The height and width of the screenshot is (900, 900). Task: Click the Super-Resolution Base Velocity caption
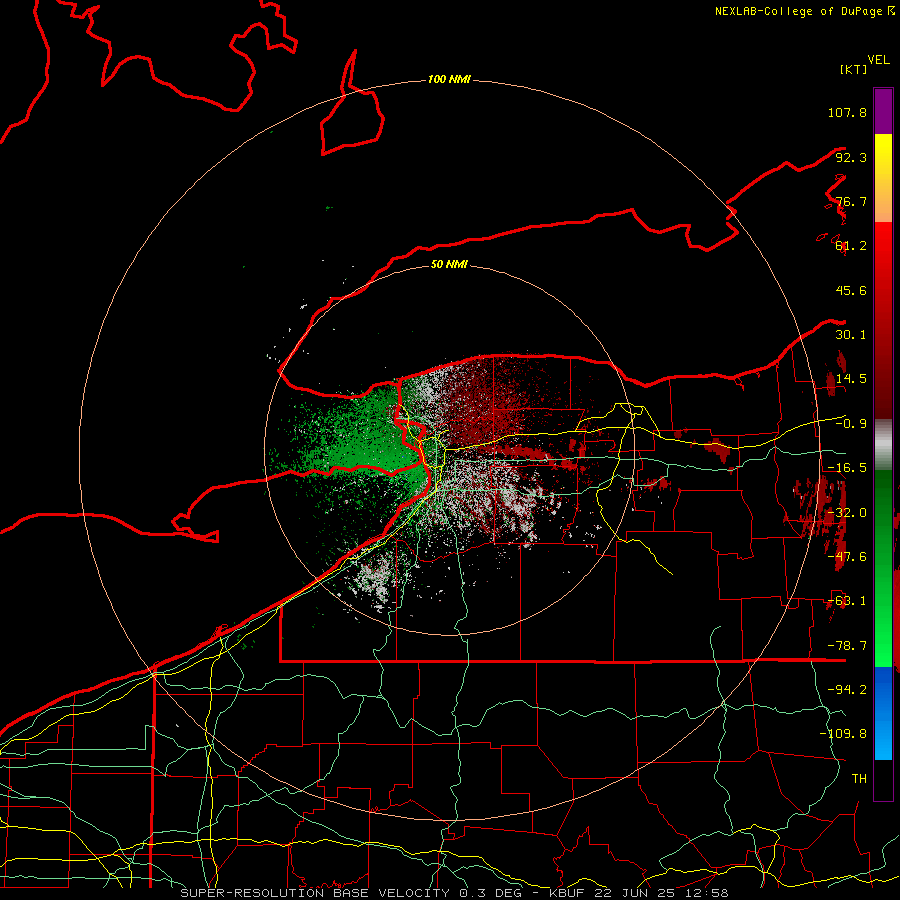pyautogui.click(x=454, y=893)
